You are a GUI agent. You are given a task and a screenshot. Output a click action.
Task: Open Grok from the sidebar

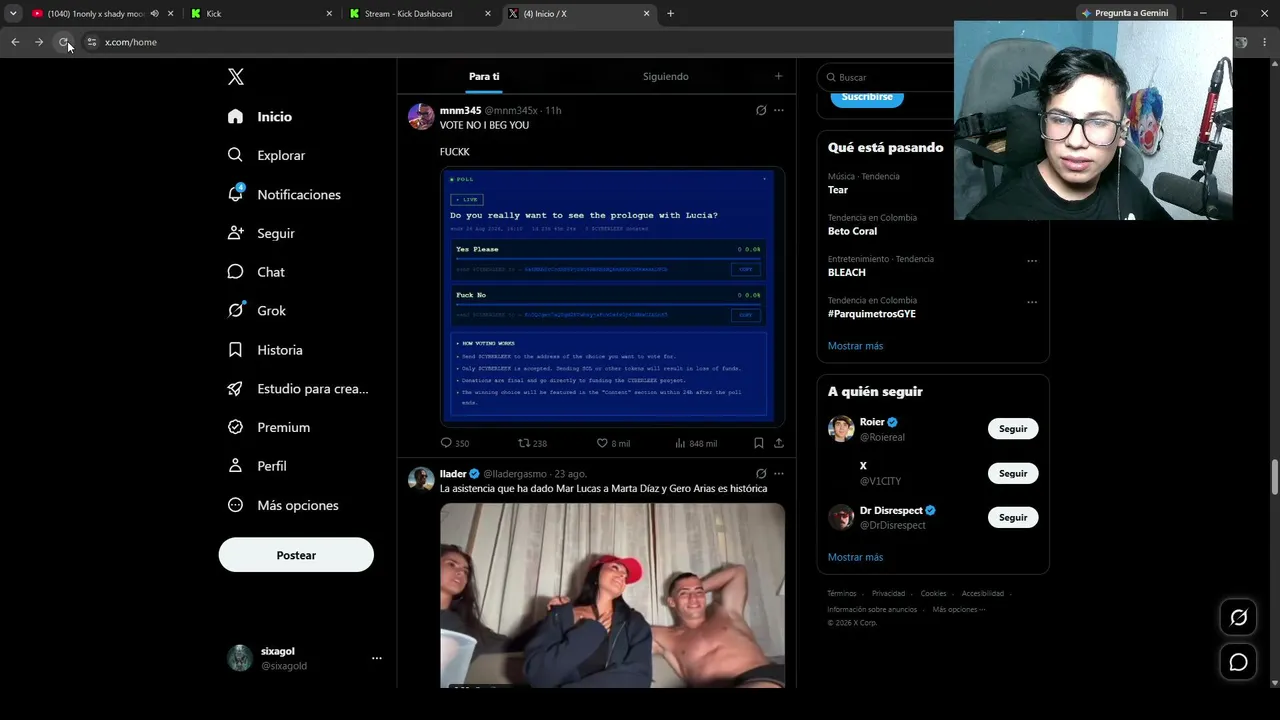coord(257,311)
